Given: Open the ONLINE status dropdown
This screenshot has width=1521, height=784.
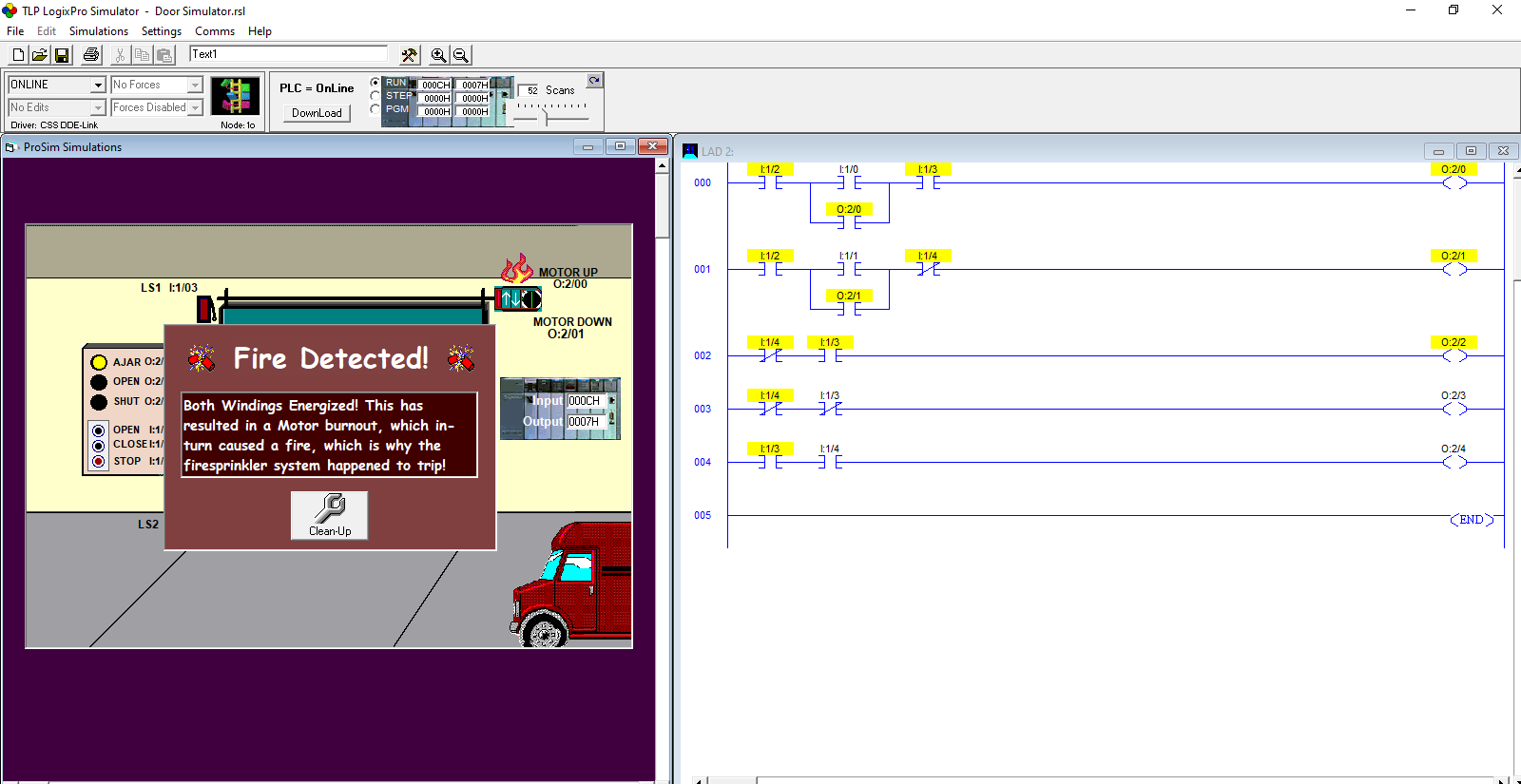Looking at the screenshot, I should [x=98, y=86].
